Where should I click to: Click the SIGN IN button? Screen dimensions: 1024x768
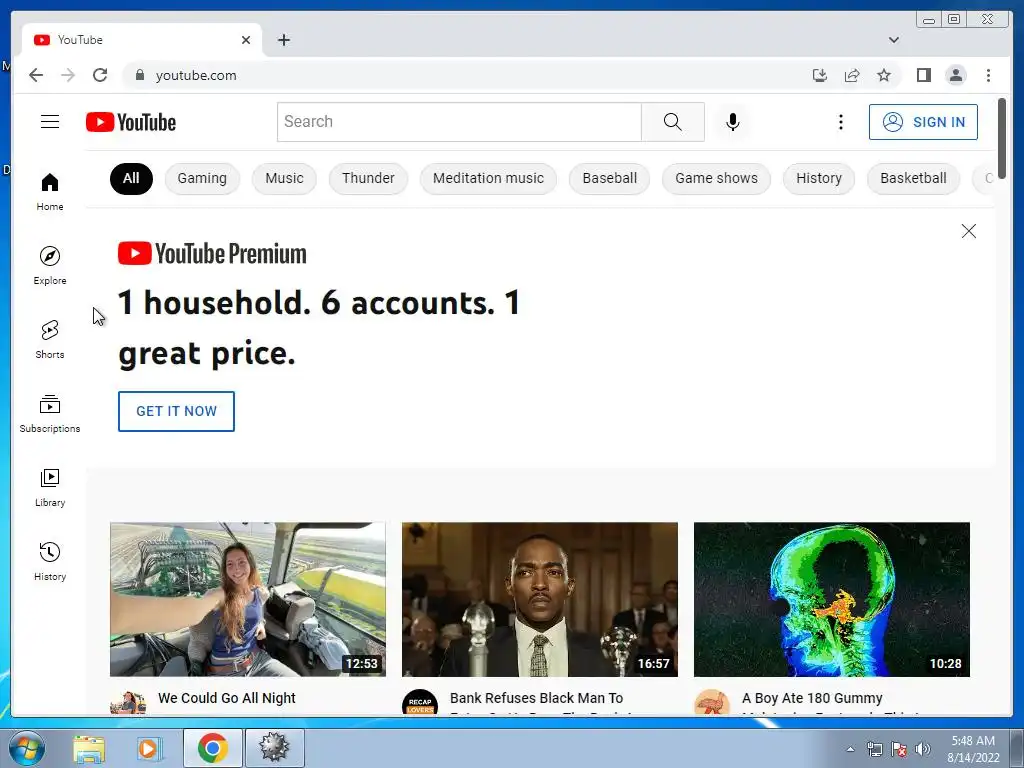click(x=923, y=121)
